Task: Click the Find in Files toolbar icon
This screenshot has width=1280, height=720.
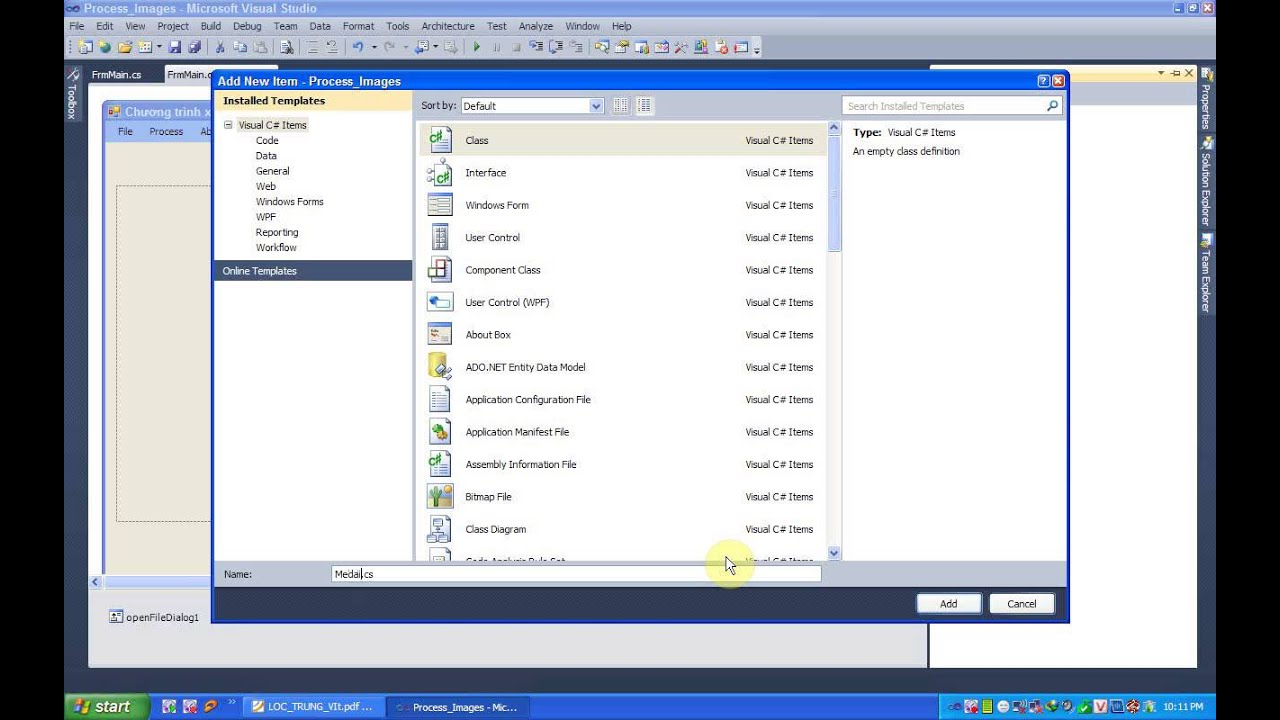Action: [x=285, y=47]
